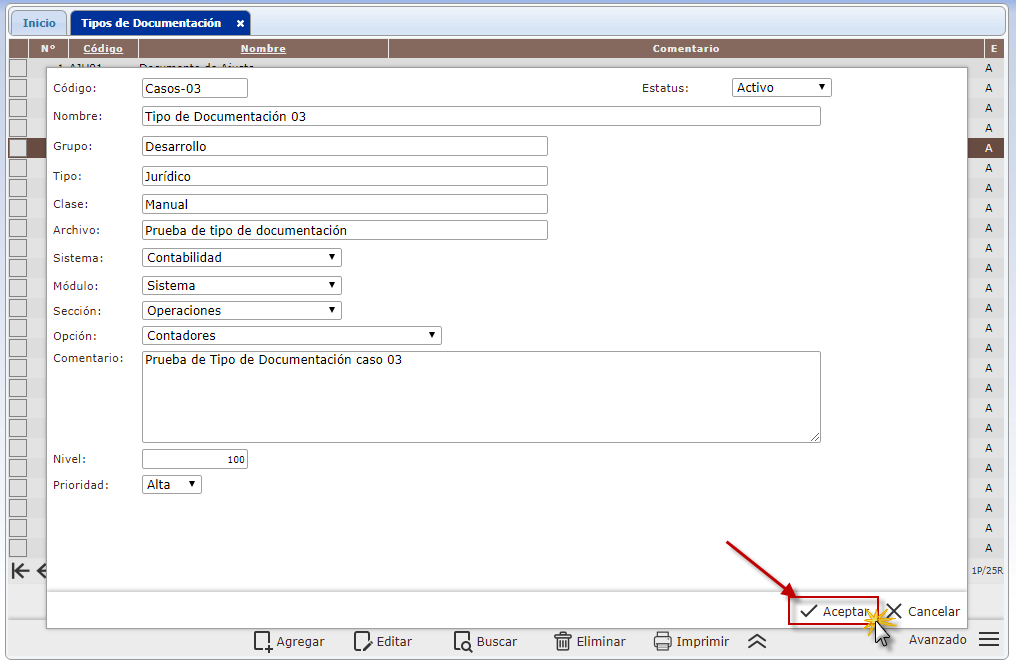The width and height of the screenshot is (1016, 668).
Task: Close the Tipos de Documentación tab
Action: (240, 23)
